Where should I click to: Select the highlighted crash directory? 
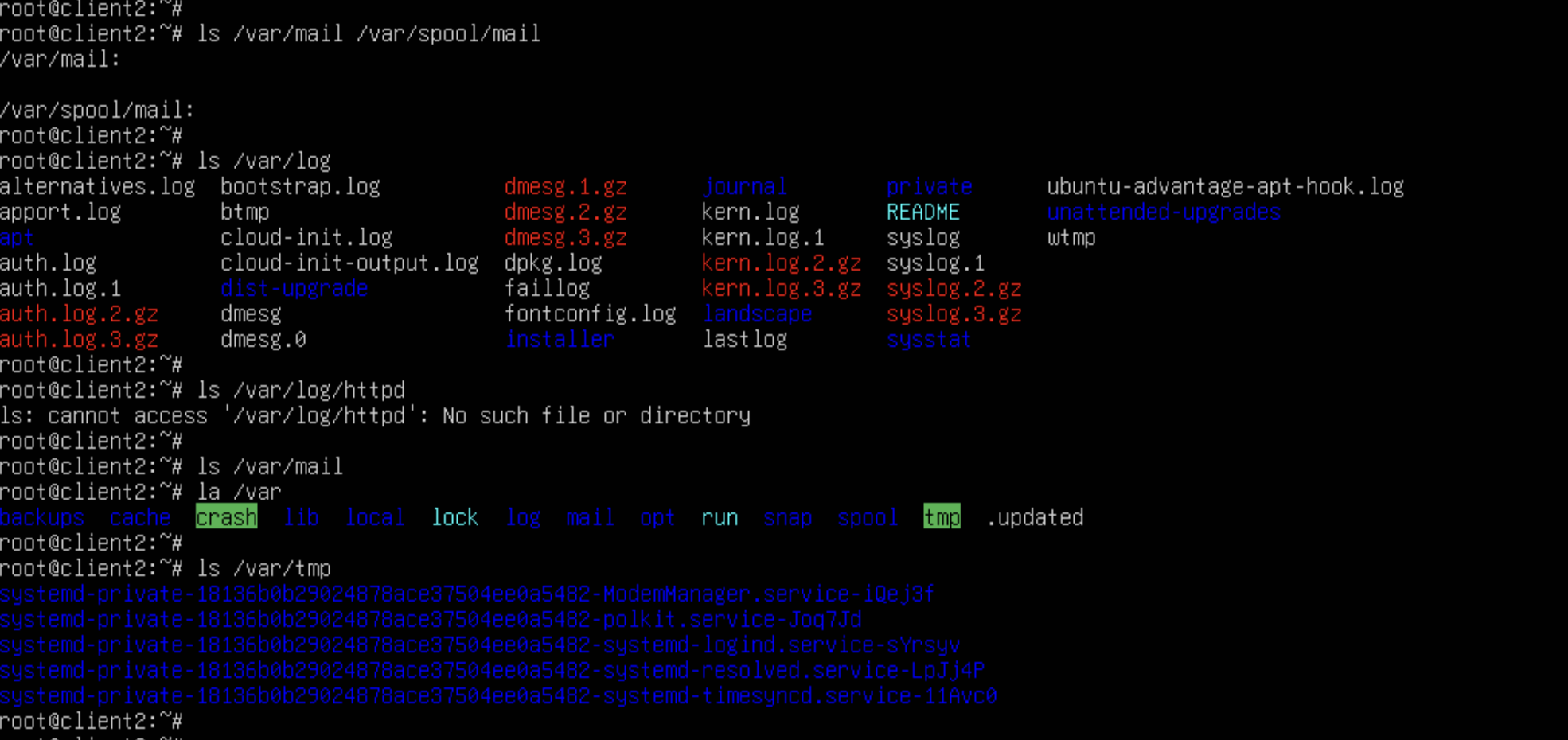[x=226, y=517]
